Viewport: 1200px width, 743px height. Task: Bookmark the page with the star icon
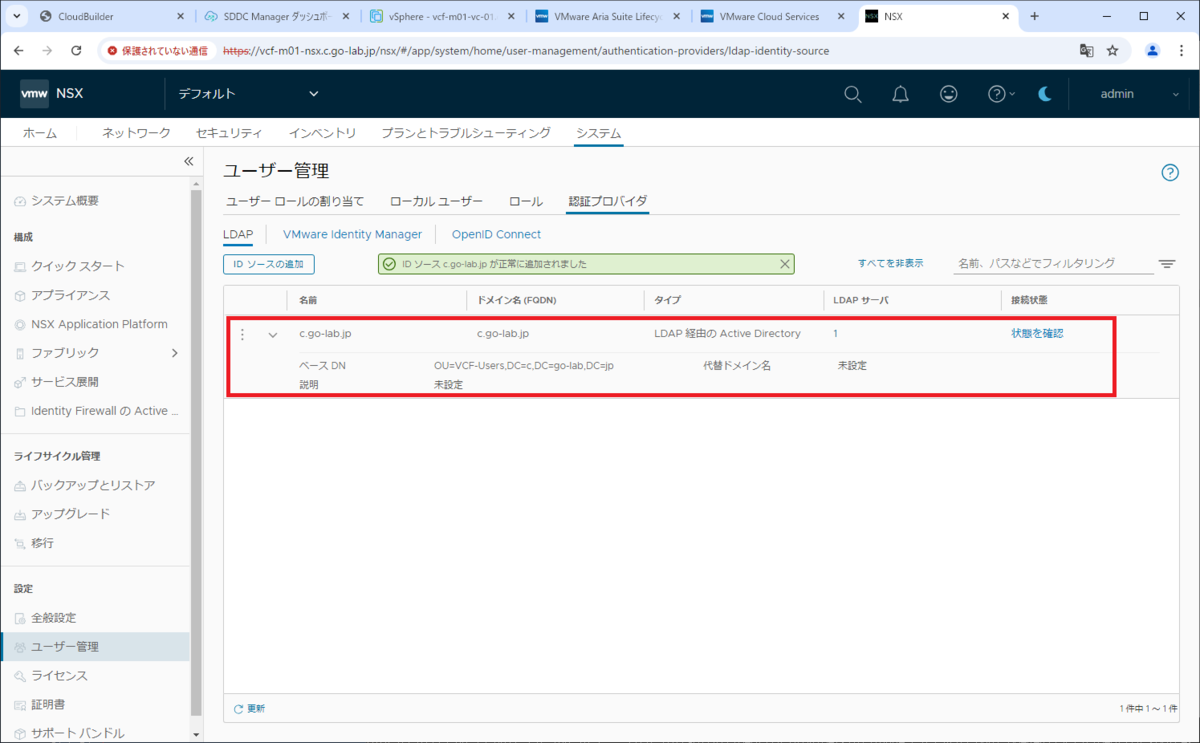tap(1112, 50)
